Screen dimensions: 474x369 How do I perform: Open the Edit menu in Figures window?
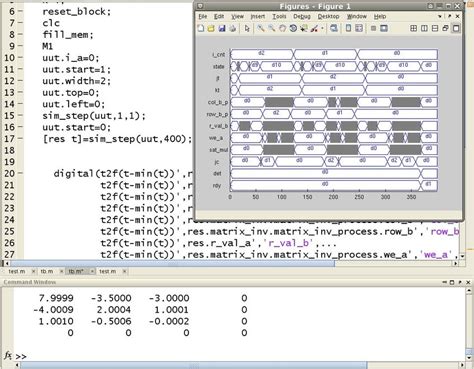tap(219, 16)
